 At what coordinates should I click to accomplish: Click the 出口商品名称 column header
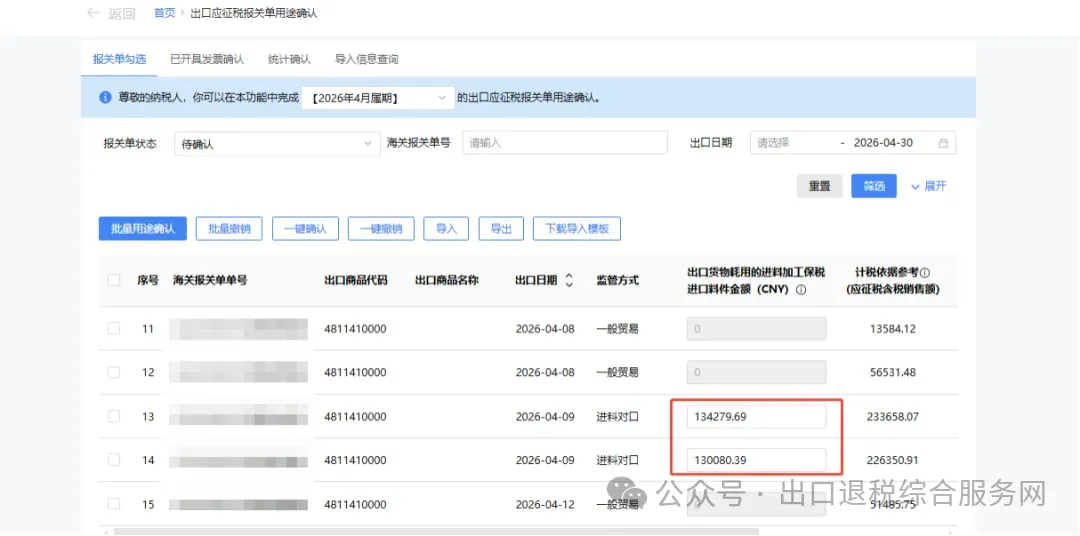coord(447,280)
